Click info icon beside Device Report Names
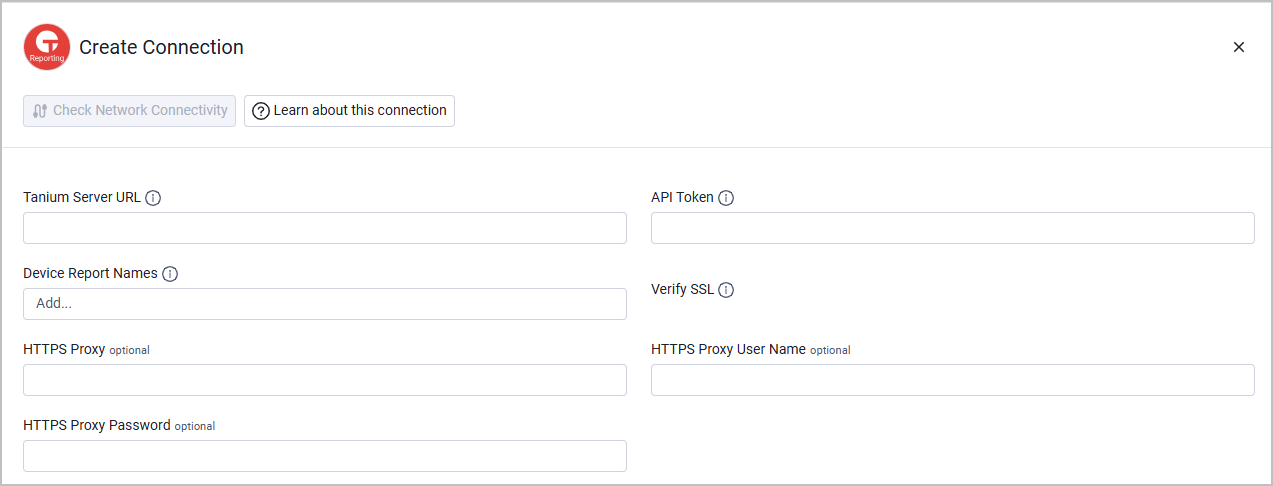The height and width of the screenshot is (486, 1273). 170,274
